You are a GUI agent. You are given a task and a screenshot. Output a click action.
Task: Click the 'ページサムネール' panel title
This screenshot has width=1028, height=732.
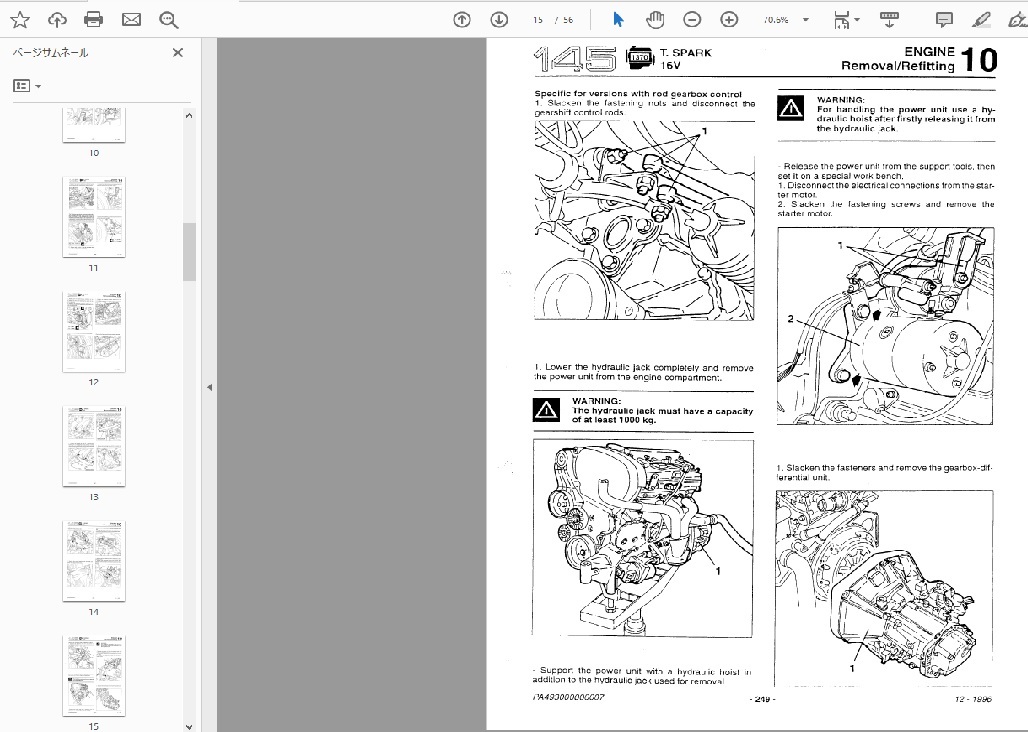click(x=50, y=52)
